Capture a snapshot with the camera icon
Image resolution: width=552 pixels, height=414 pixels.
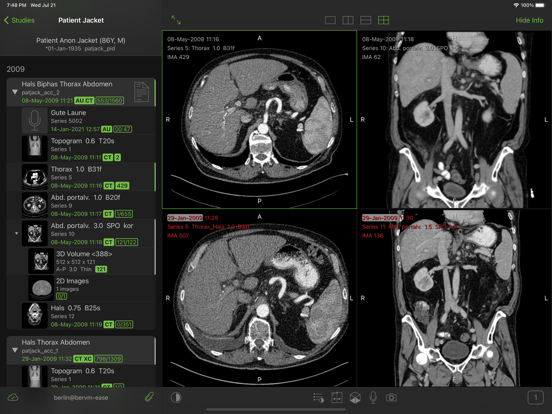[x=391, y=397]
